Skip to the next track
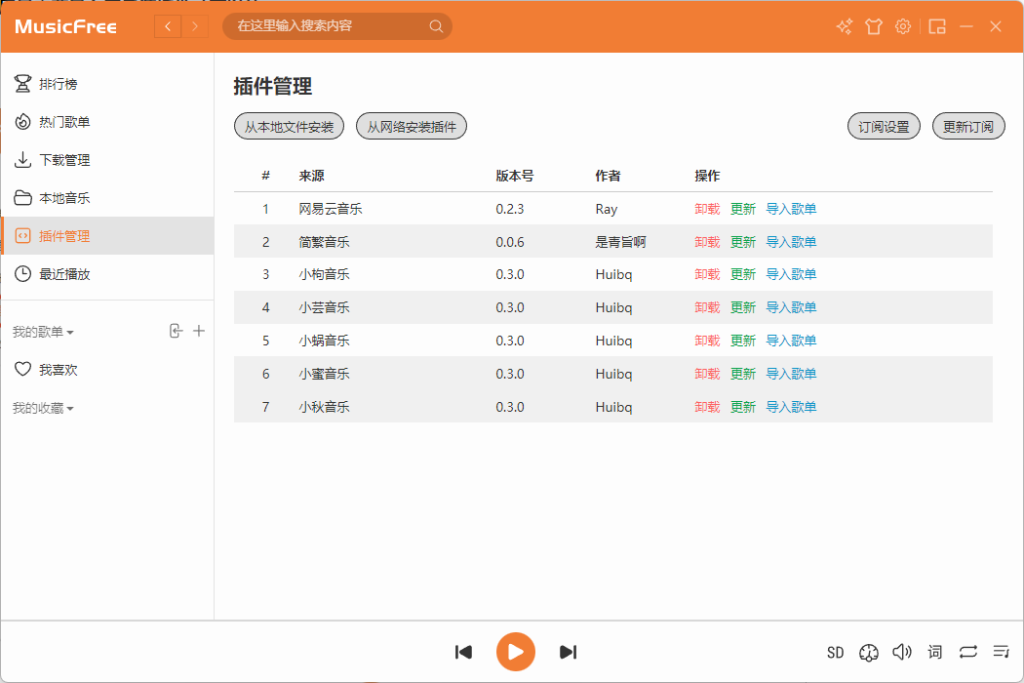 point(568,652)
